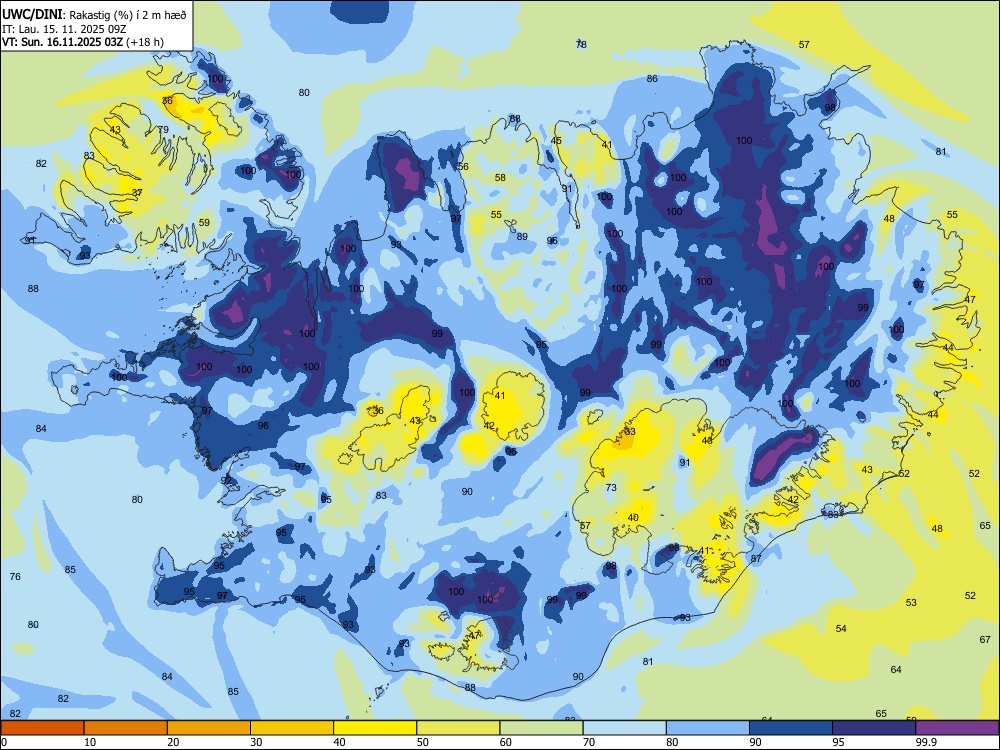
Task: Click the '87' value on the map
Action: [756, 559]
